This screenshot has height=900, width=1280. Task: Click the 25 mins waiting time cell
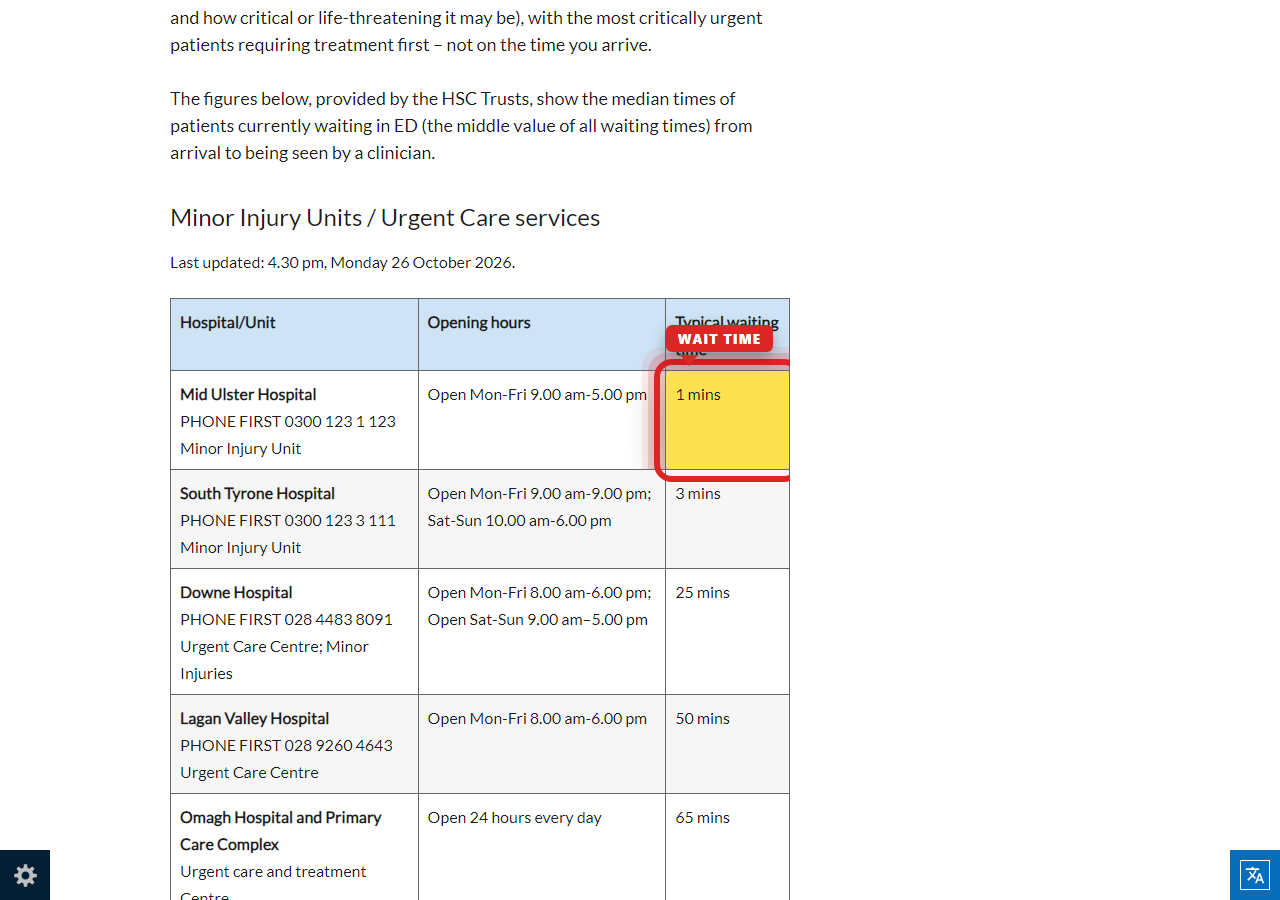[727, 631]
